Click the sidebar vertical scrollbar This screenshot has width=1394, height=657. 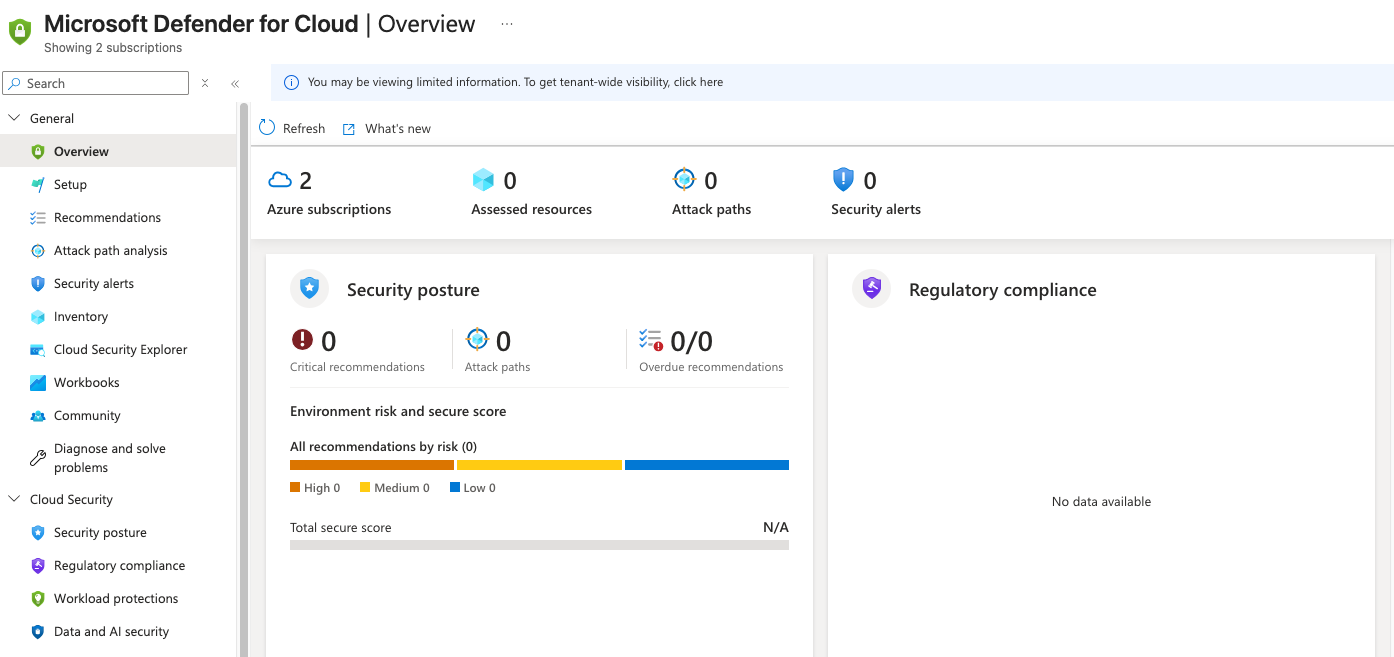(x=243, y=380)
